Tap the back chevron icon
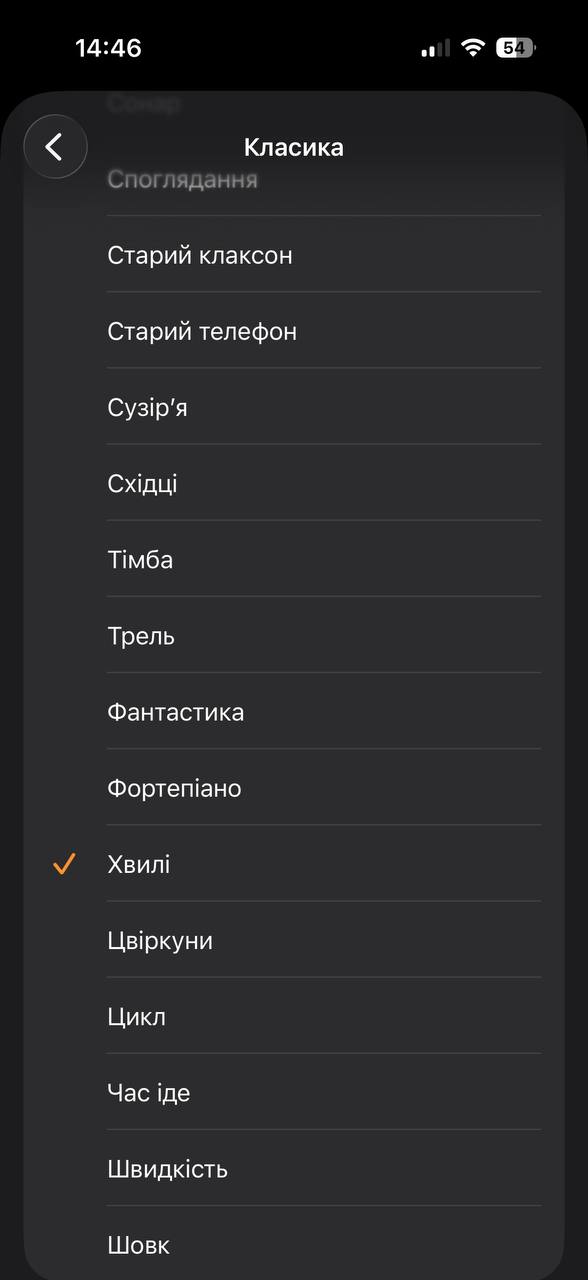 coord(55,146)
